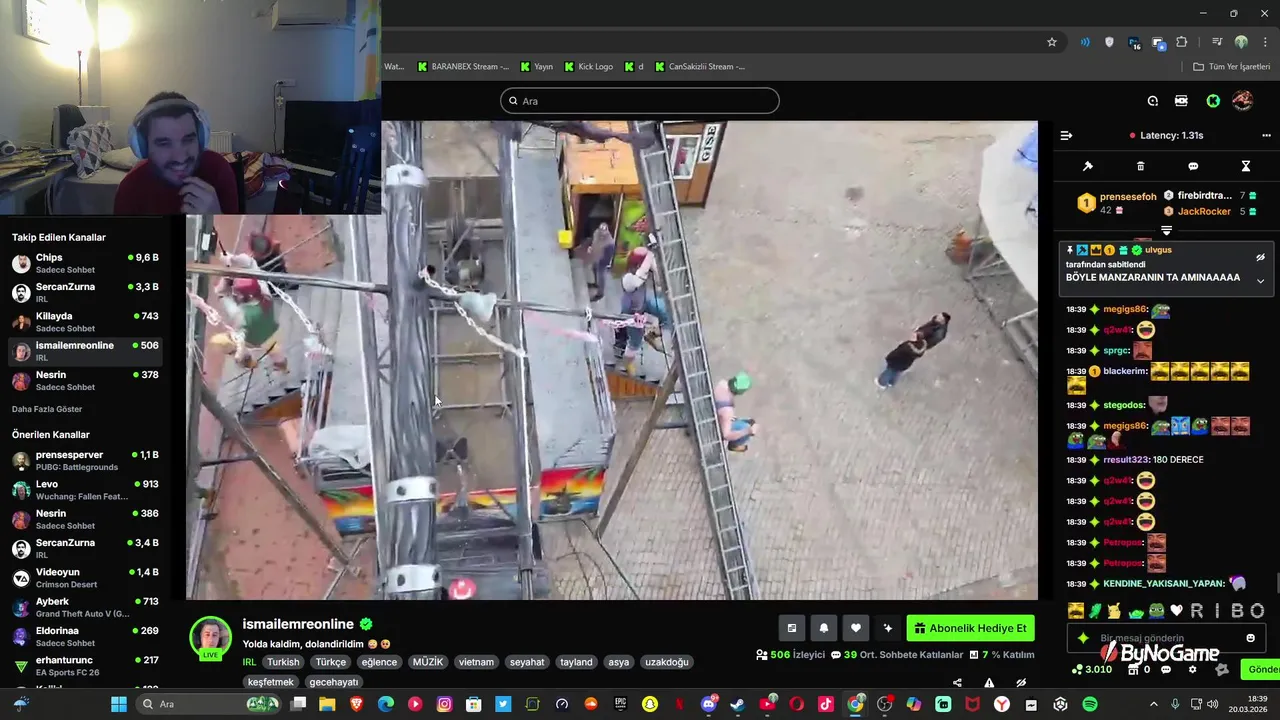This screenshot has width=1280, height=720.
Task: Select the tayland tag
Action: tap(576, 662)
